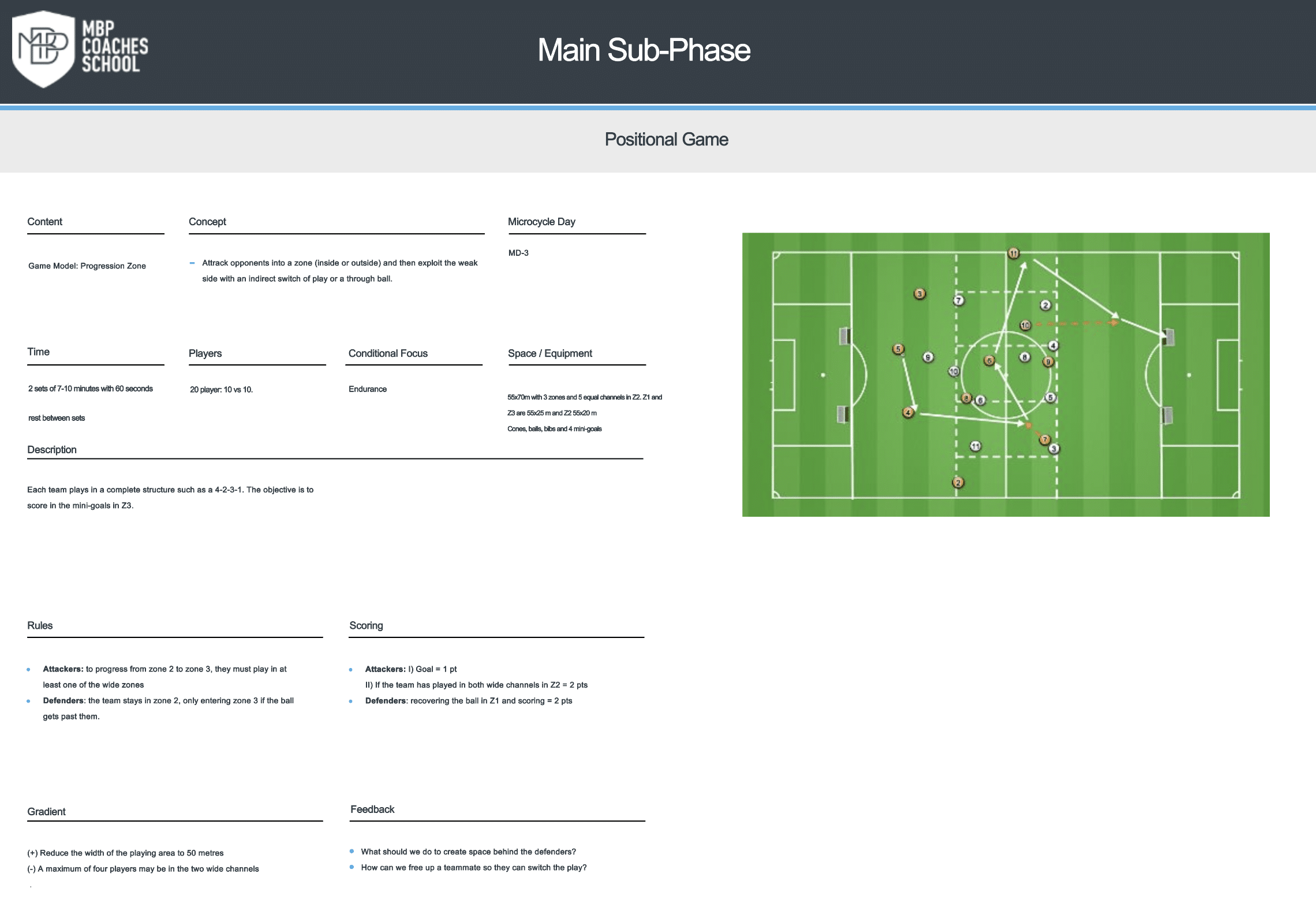Select the orange number 2 marker at the pitch bottom
1316x903 pixels.
tap(958, 483)
